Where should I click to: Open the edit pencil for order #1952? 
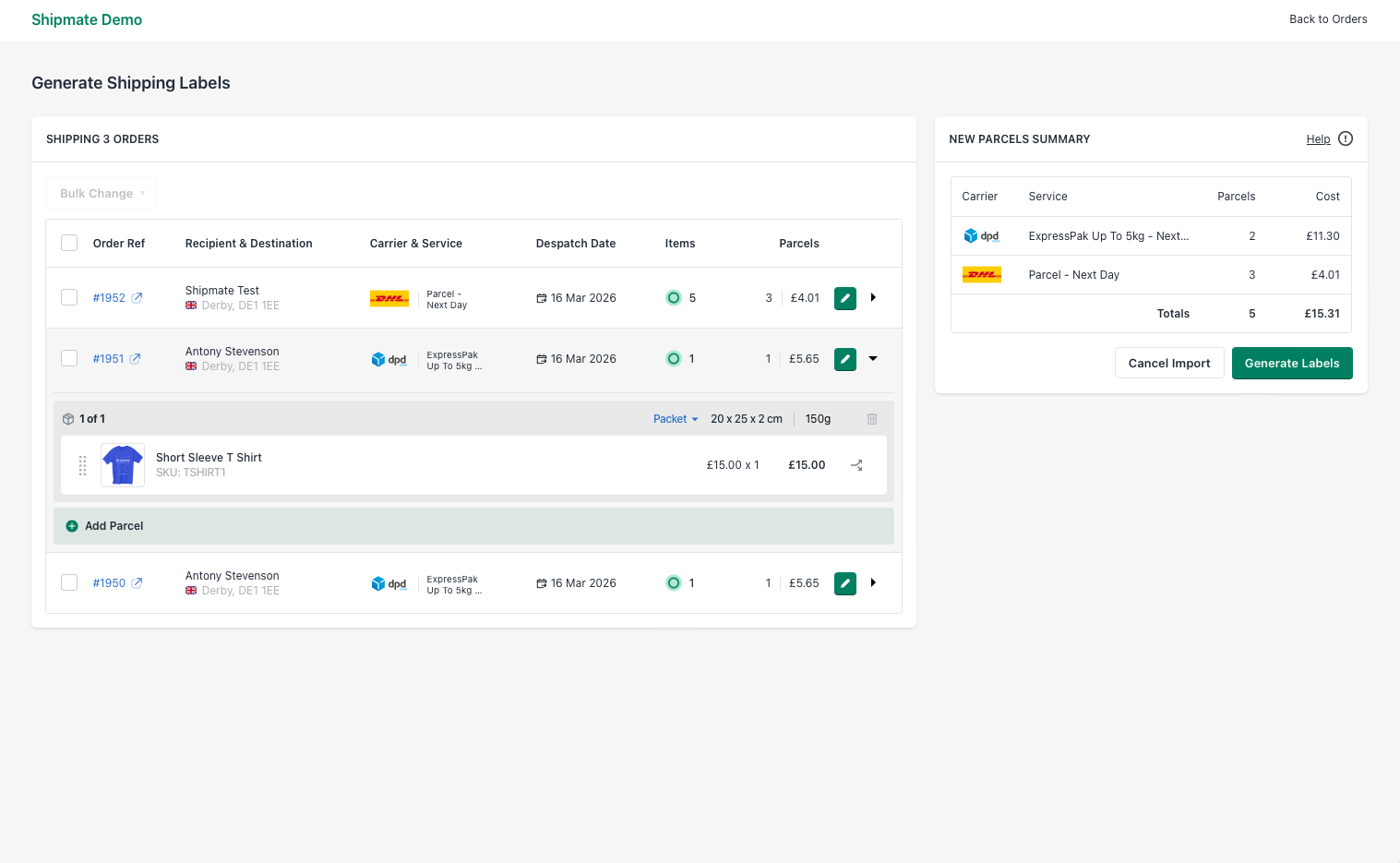pos(844,297)
